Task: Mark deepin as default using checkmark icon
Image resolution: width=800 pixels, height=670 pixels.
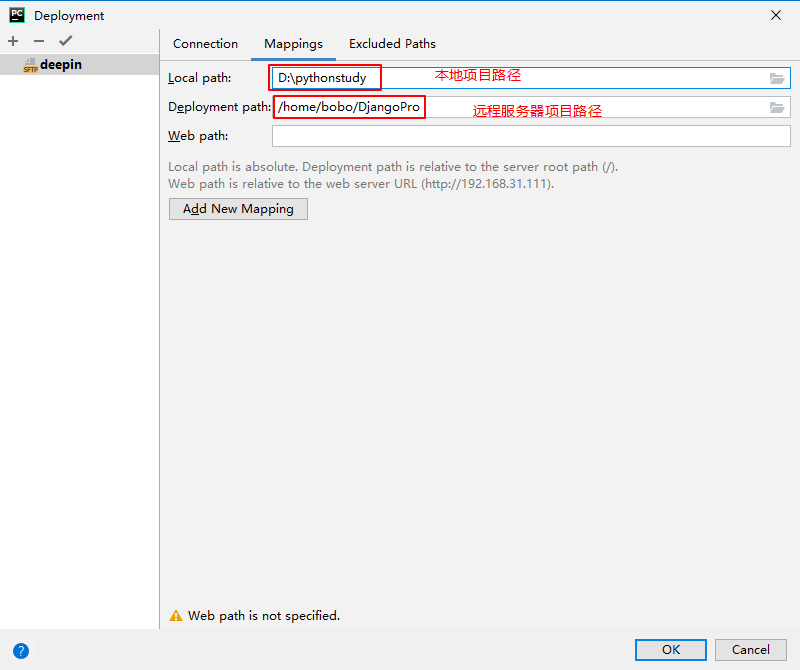Action: (65, 41)
